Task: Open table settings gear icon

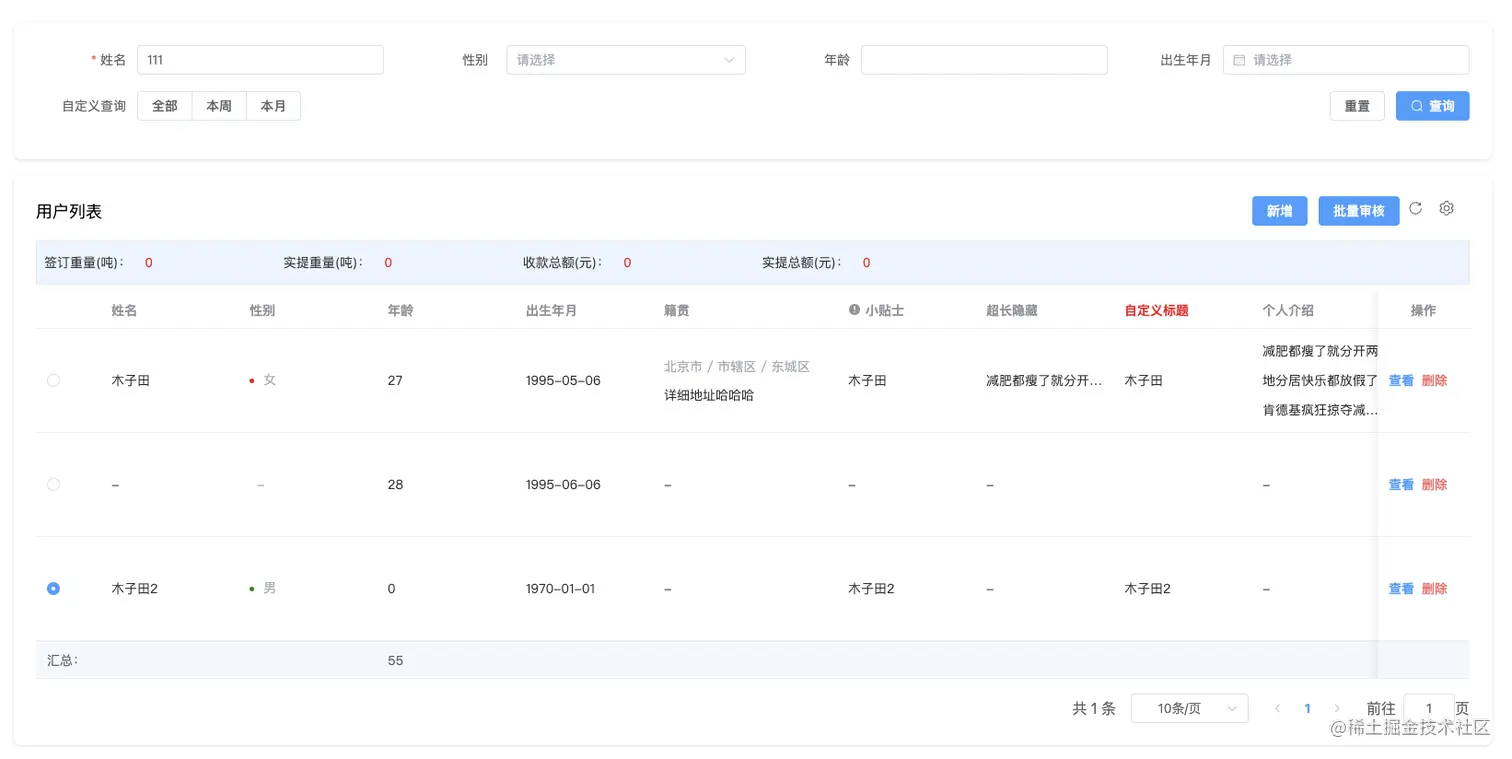Action: pos(1446,208)
